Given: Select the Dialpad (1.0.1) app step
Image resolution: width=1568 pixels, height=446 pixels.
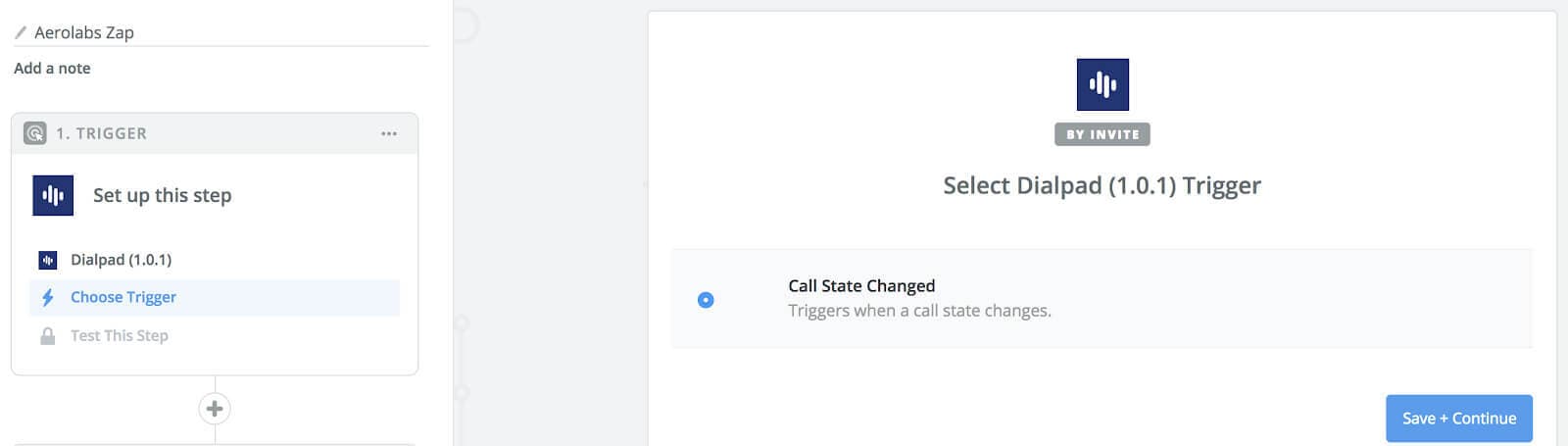Looking at the screenshot, I should 121,260.
